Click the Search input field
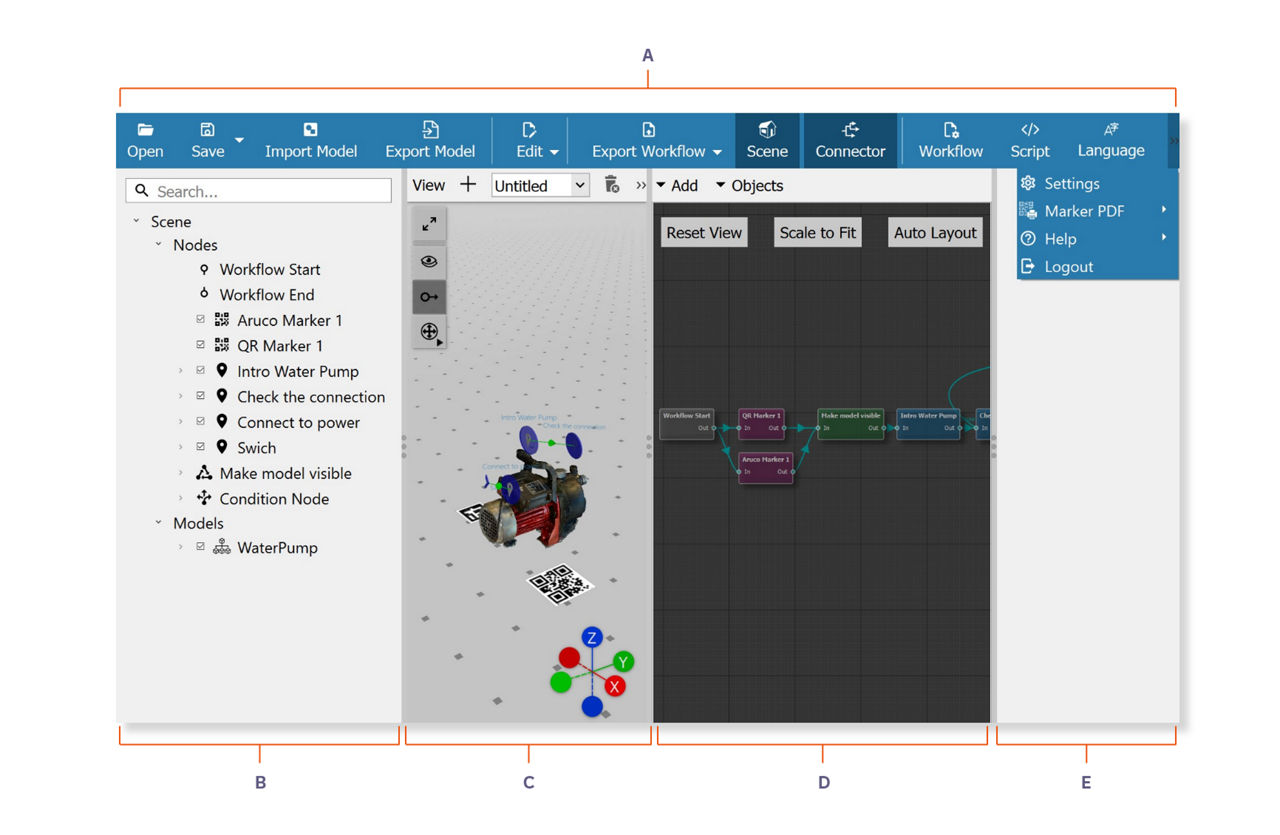Image resolution: width=1280 pixels, height=835 pixels. pyautogui.click(x=258, y=191)
